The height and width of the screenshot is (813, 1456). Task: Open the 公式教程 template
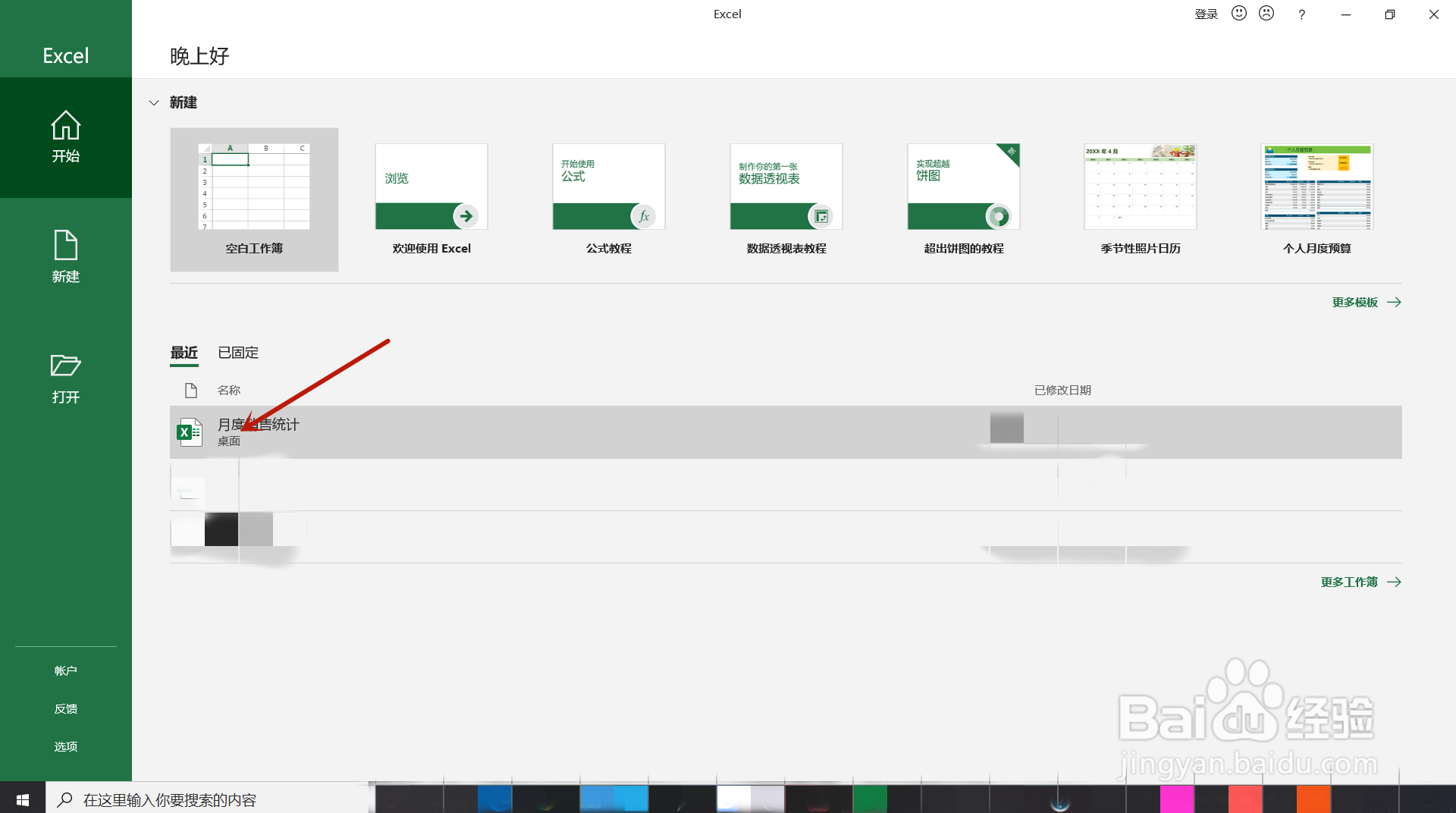point(609,199)
